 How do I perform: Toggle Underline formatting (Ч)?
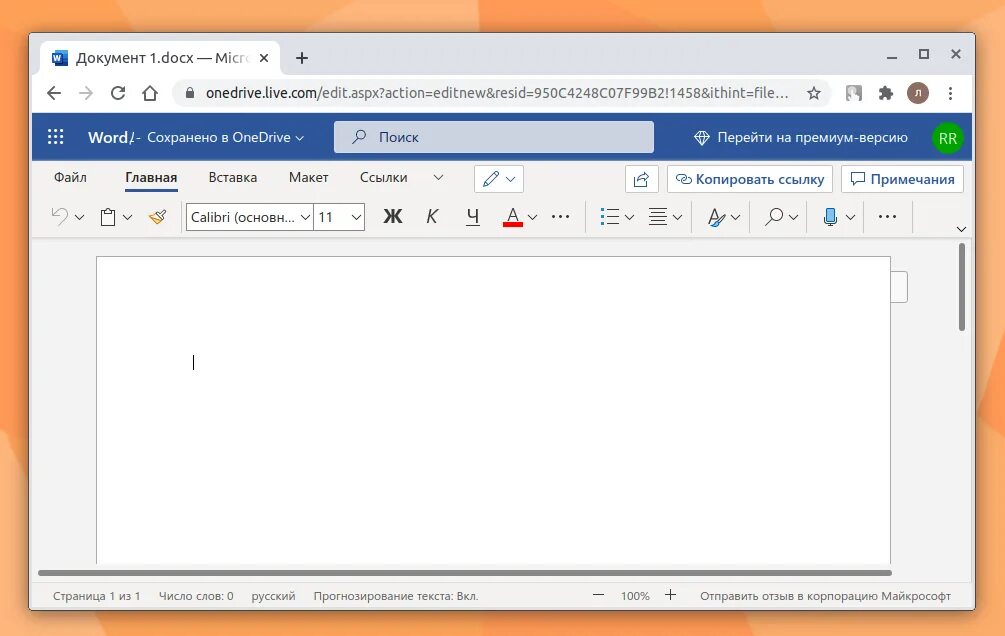tap(472, 217)
